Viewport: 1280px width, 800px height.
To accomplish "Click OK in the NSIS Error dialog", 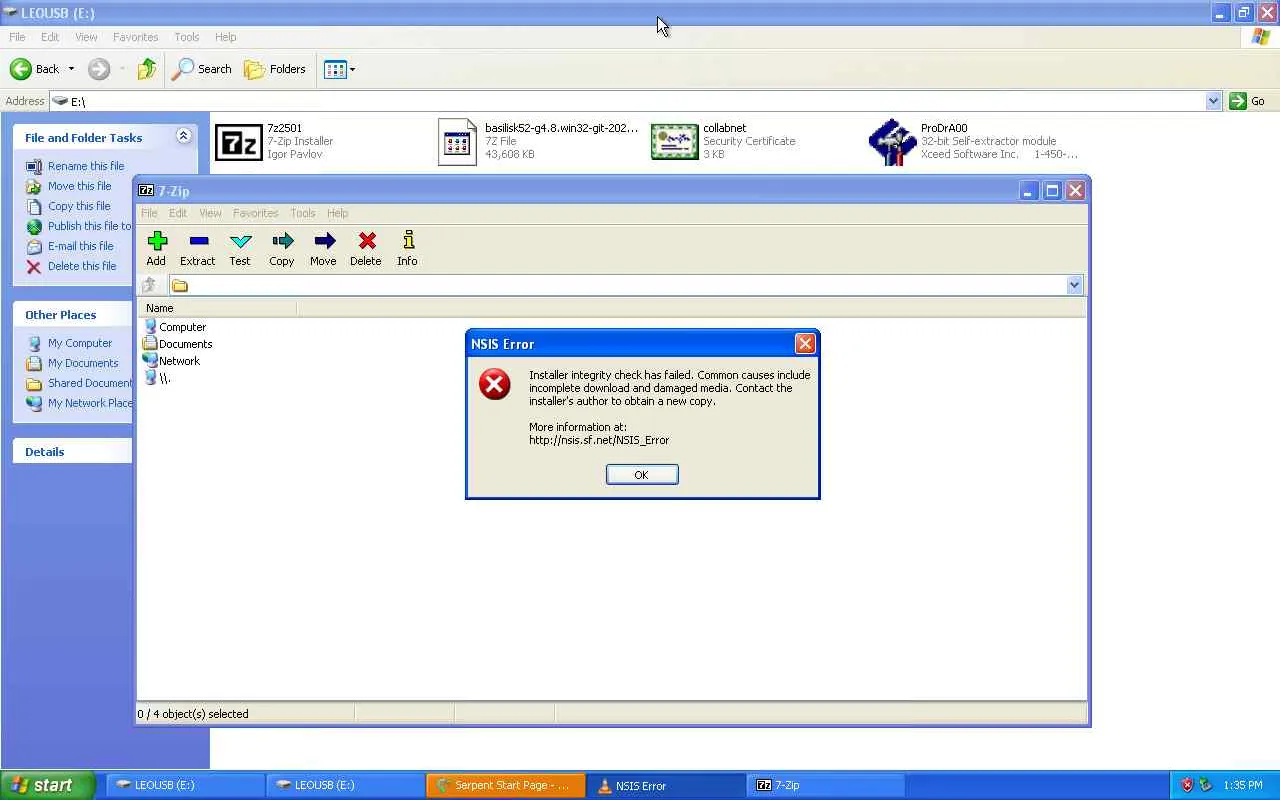I will [642, 475].
